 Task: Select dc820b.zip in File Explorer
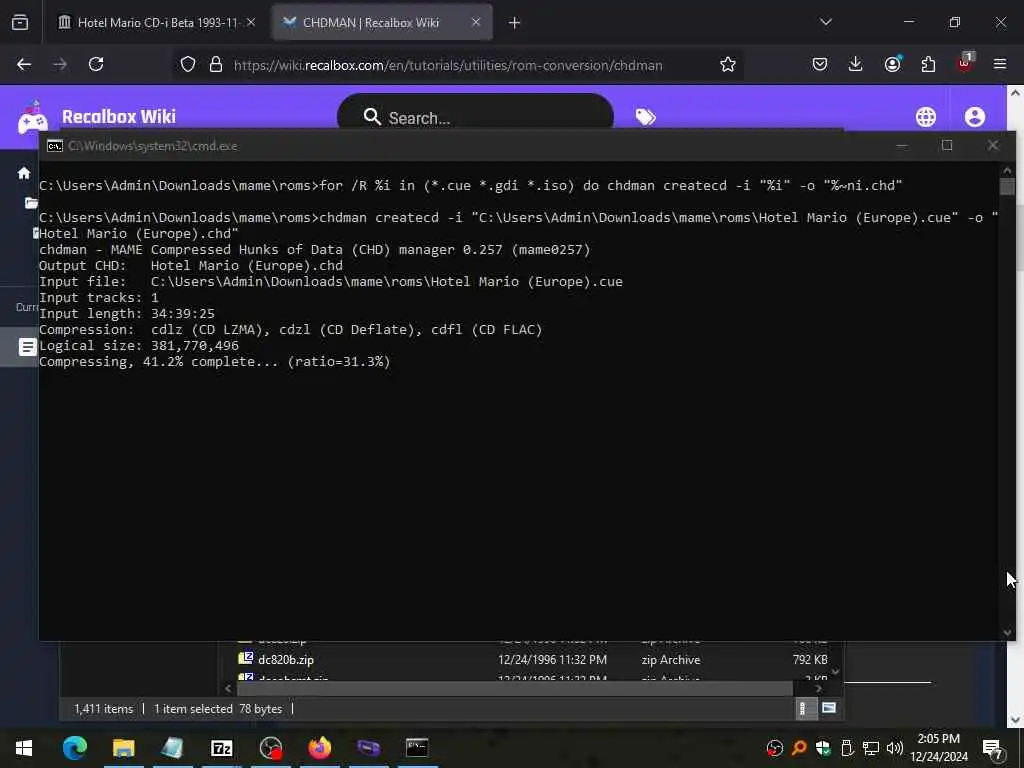(x=285, y=660)
